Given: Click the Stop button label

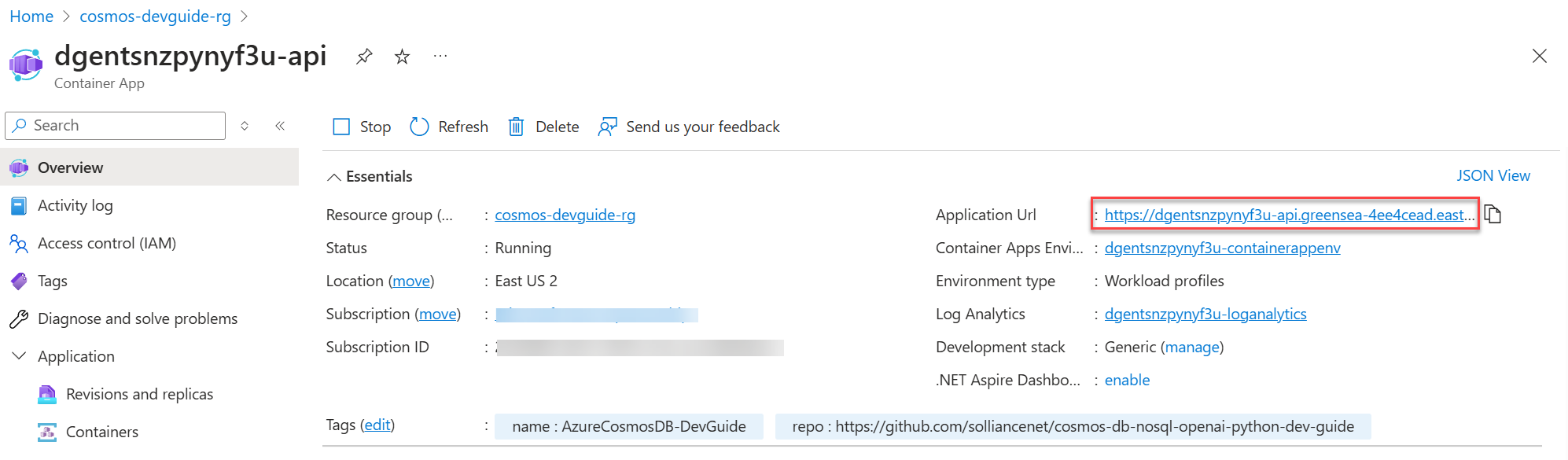Looking at the screenshot, I should click(375, 127).
